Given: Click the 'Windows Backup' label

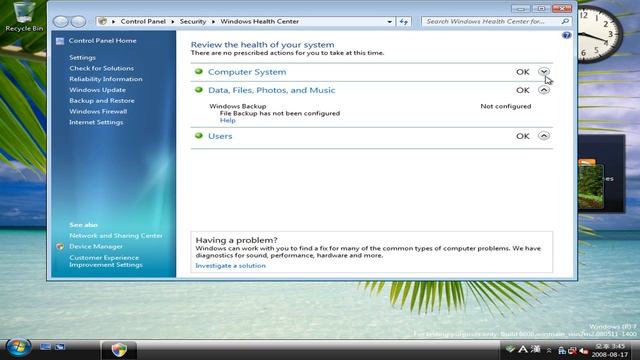Looking at the screenshot, I should pos(238,106).
